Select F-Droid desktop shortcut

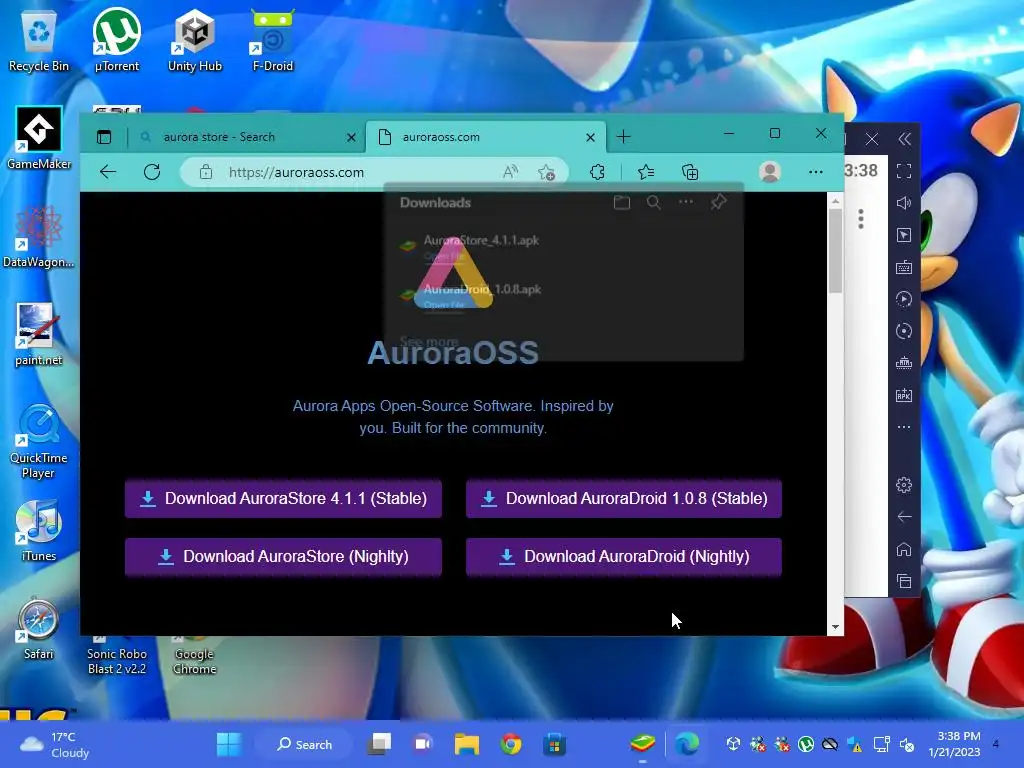coord(273,40)
